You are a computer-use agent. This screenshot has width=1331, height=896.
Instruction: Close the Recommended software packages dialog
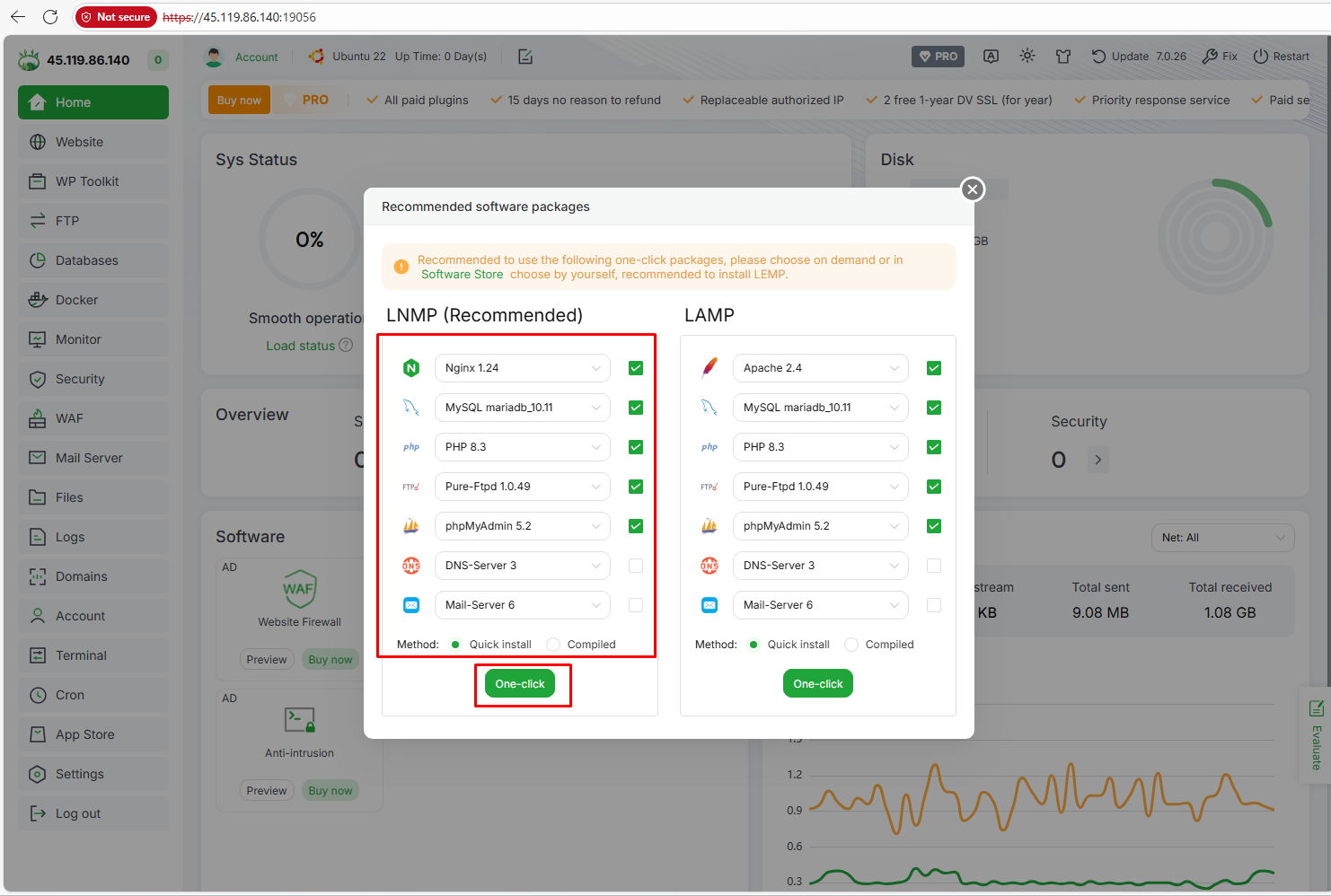click(x=973, y=189)
